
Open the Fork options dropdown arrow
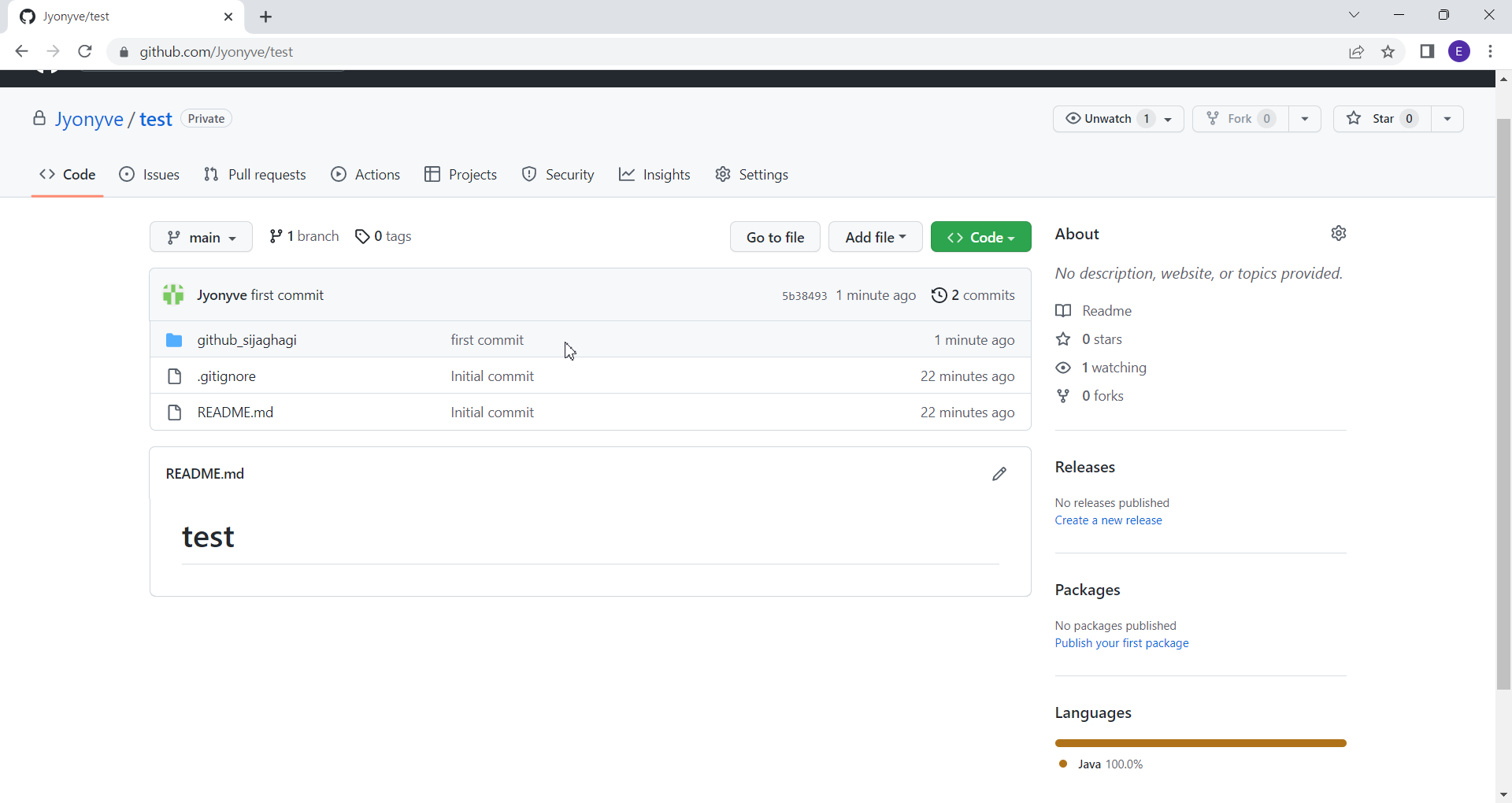[x=1305, y=119]
